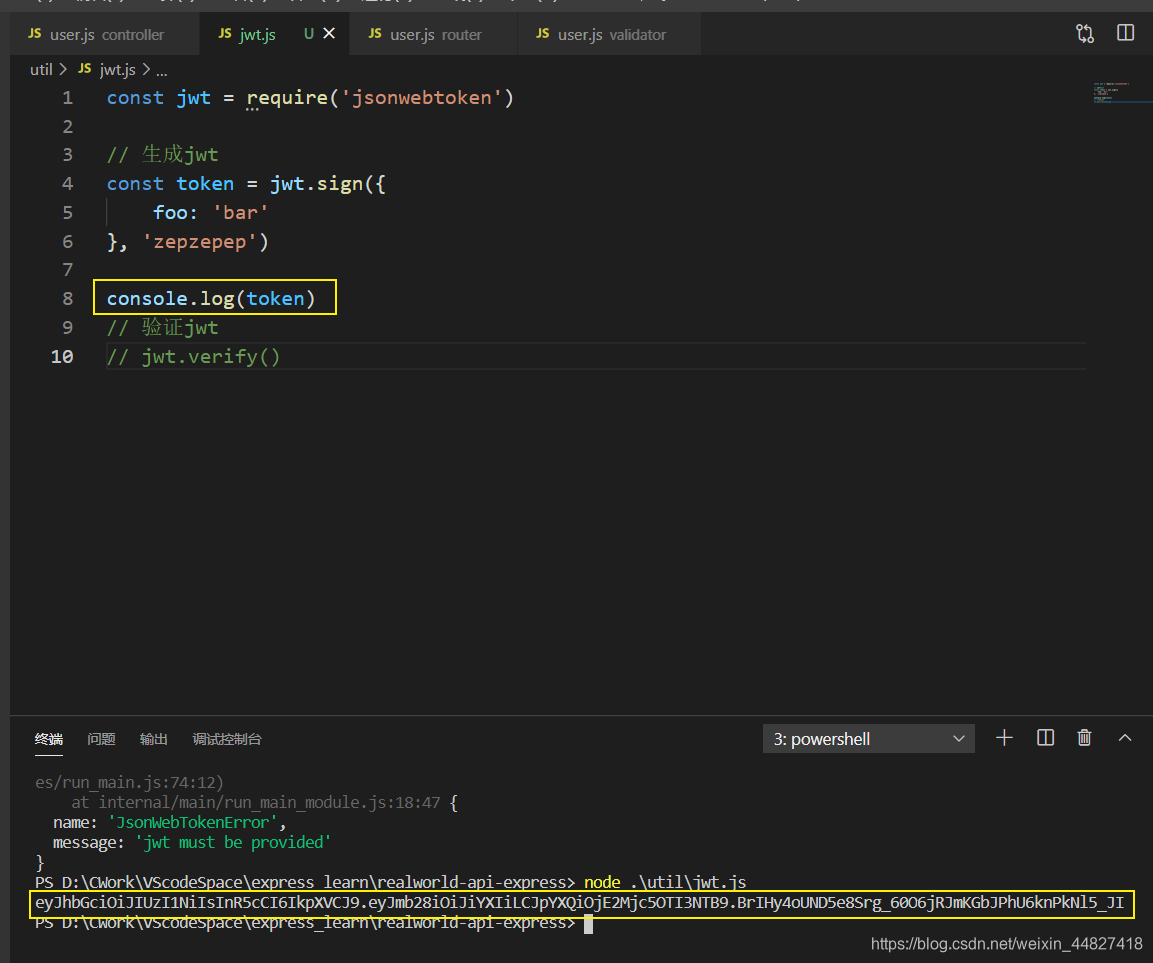The height and width of the screenshot is (963, 1153).
Task: Click the jwt.sign call on line 4
Action: [315, 184]
